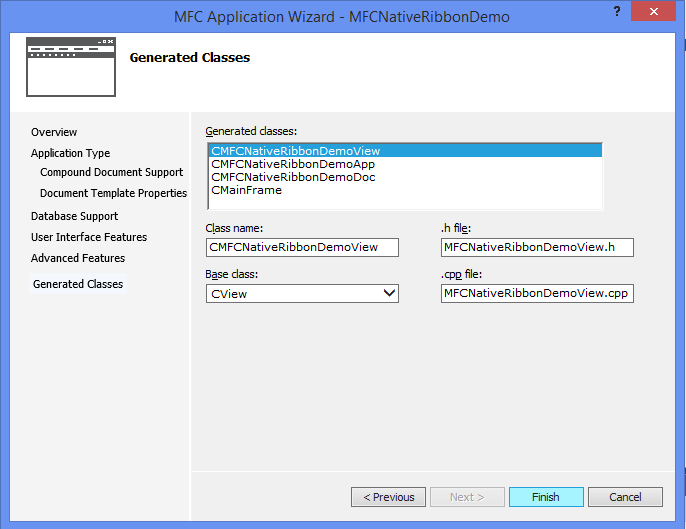Image resolution: width=686 pixels, height=529 pixels.
Task: Open Document Template Properties page
Action: click(113, 193)
